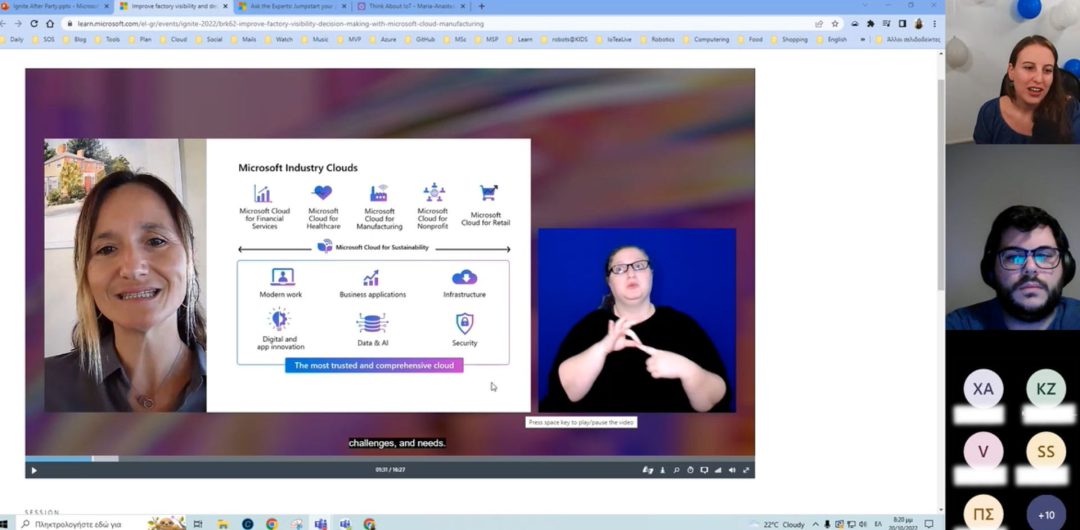The height and width of the screenshot is (530, 1080).
Task: Open video quality signal-bars icon
Action: [718, 470]
